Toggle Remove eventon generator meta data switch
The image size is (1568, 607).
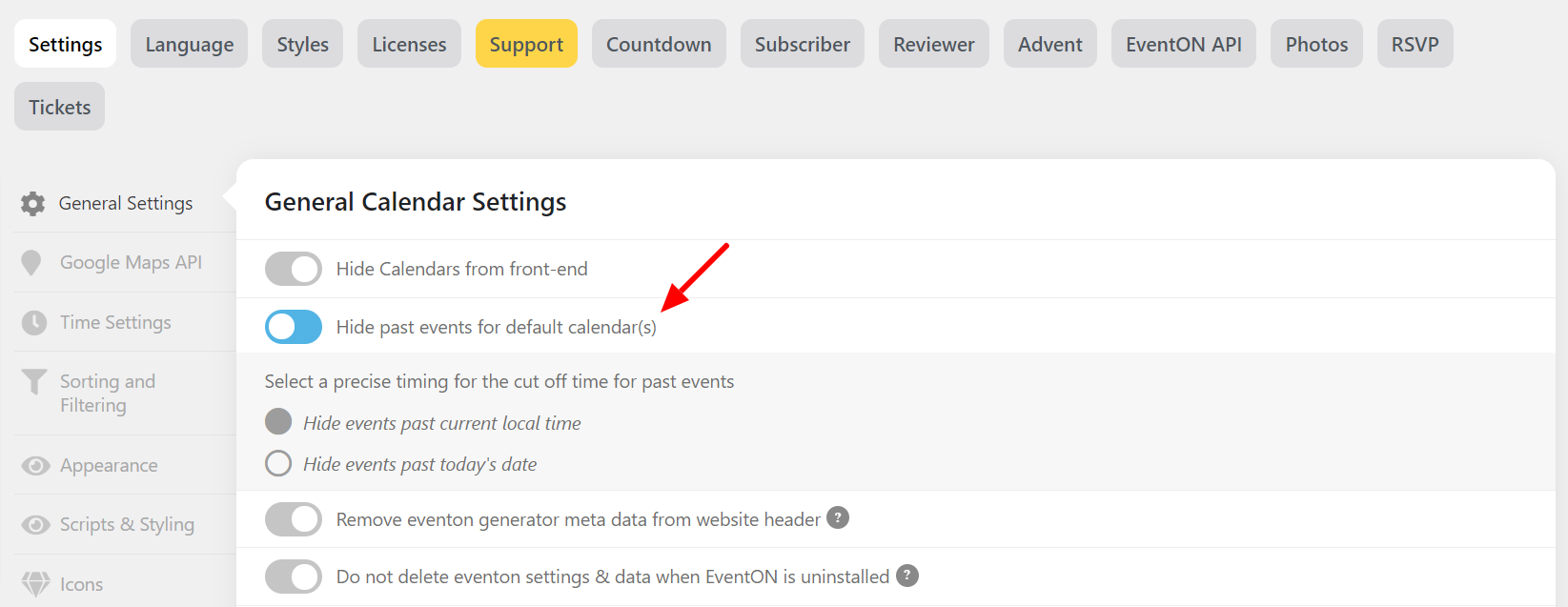point(294,519)
